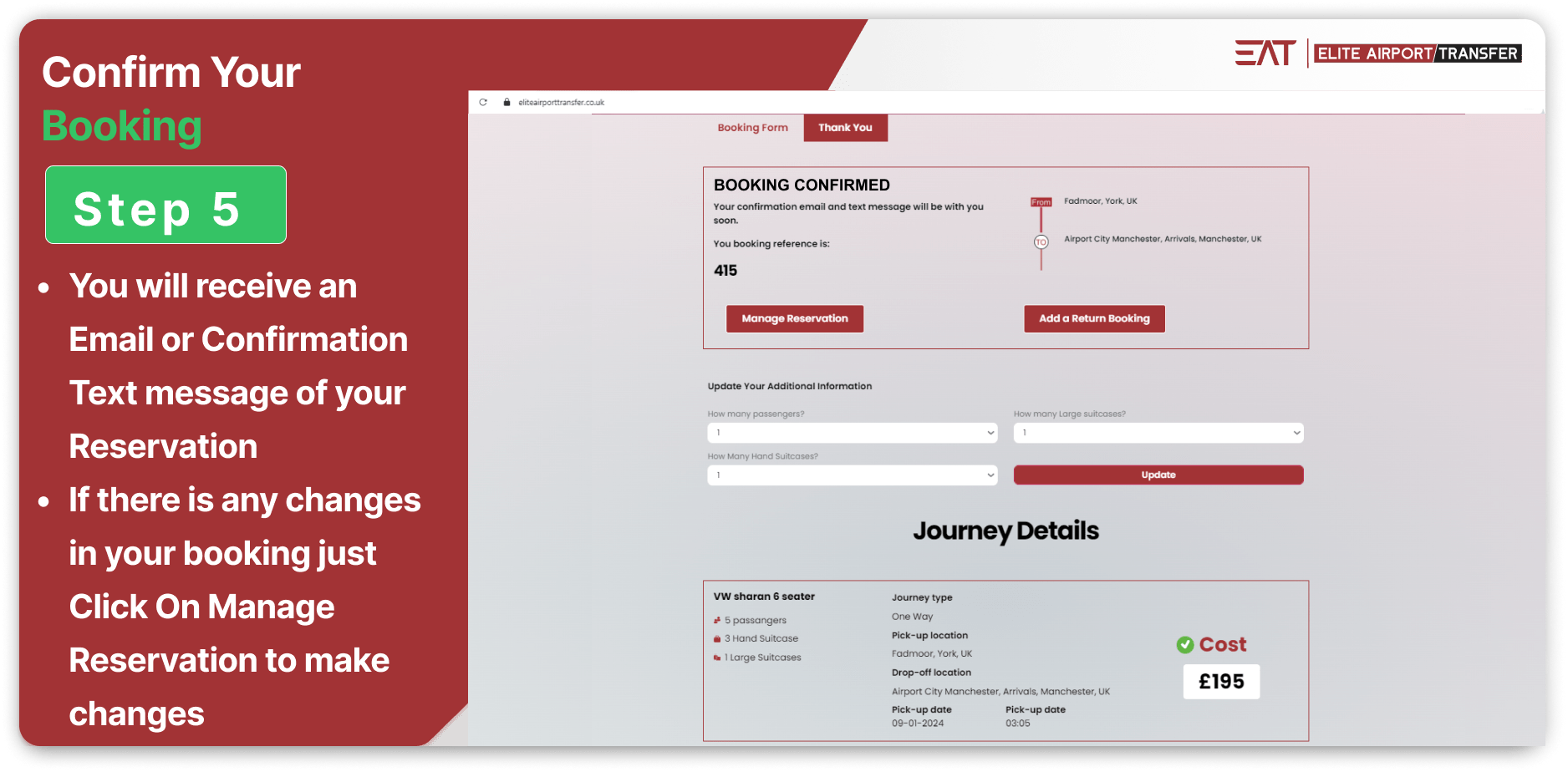Select the Thank You tab
Image resolution: width=1568 pixels, height=772 pixels.
tap(845, 127)
